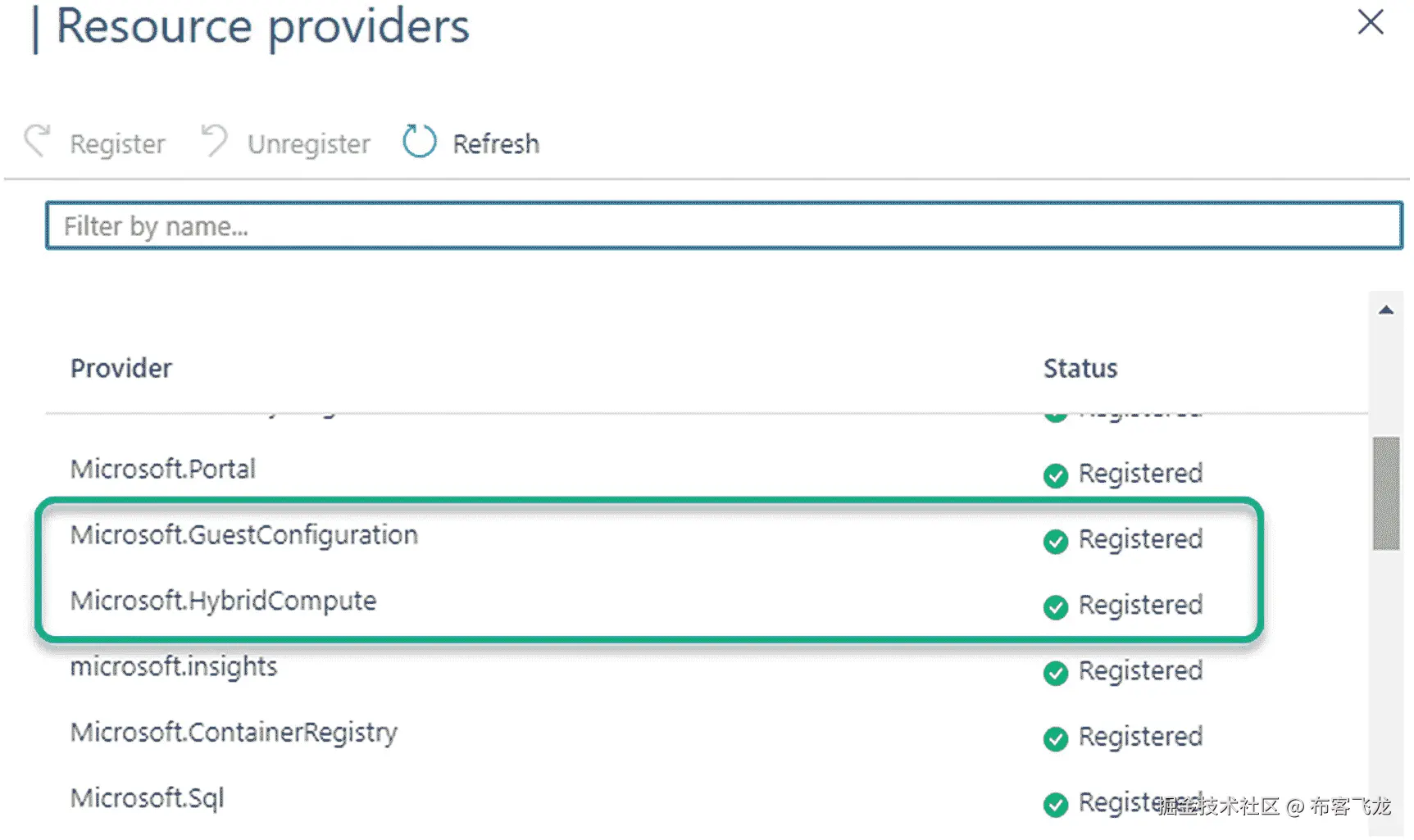1414x840 pixels.
Task: Sort by the Provider column header
Action: (121, 369)
